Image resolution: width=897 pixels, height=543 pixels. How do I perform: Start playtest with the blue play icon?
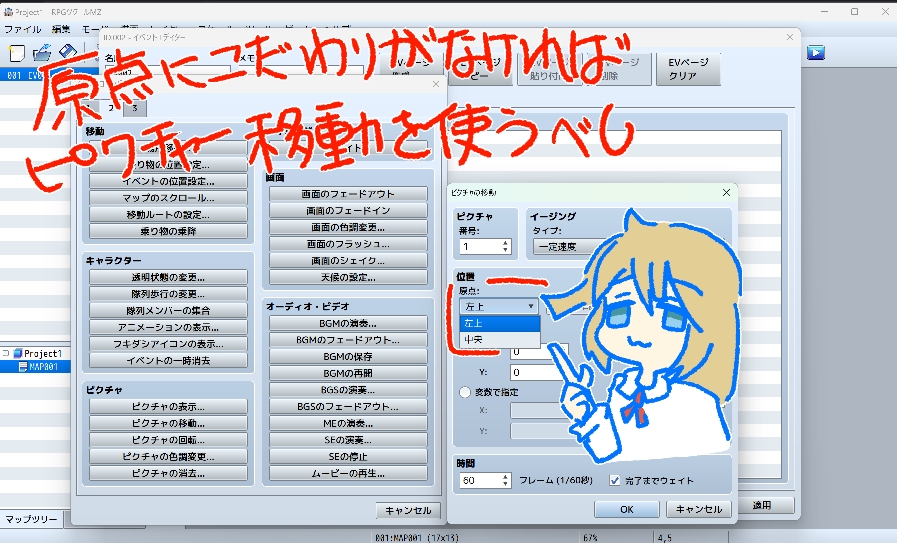[816, 53]
